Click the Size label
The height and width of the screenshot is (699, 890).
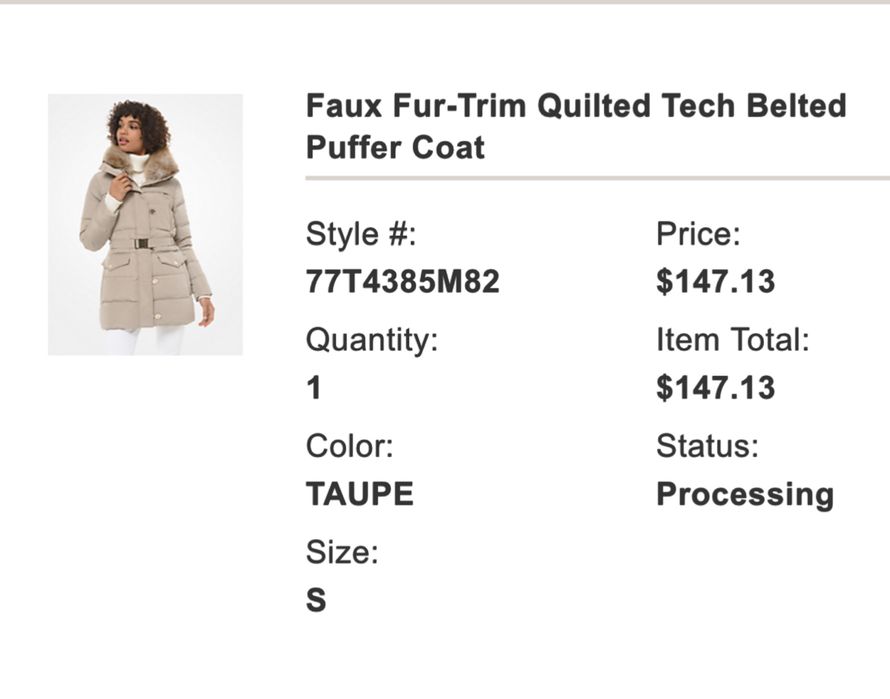(x=342, y=552)
